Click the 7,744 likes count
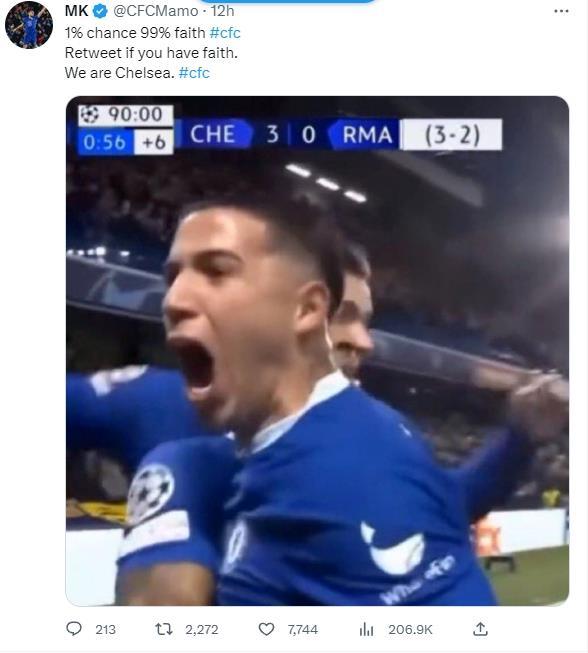The width and height of the screenshot is (588, 653). pos(303,629)
